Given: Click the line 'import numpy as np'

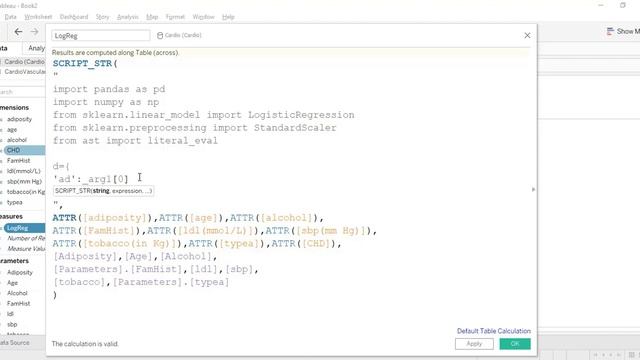Looking at the screenshot, I should pyautogui.click(x=106, y=102).
